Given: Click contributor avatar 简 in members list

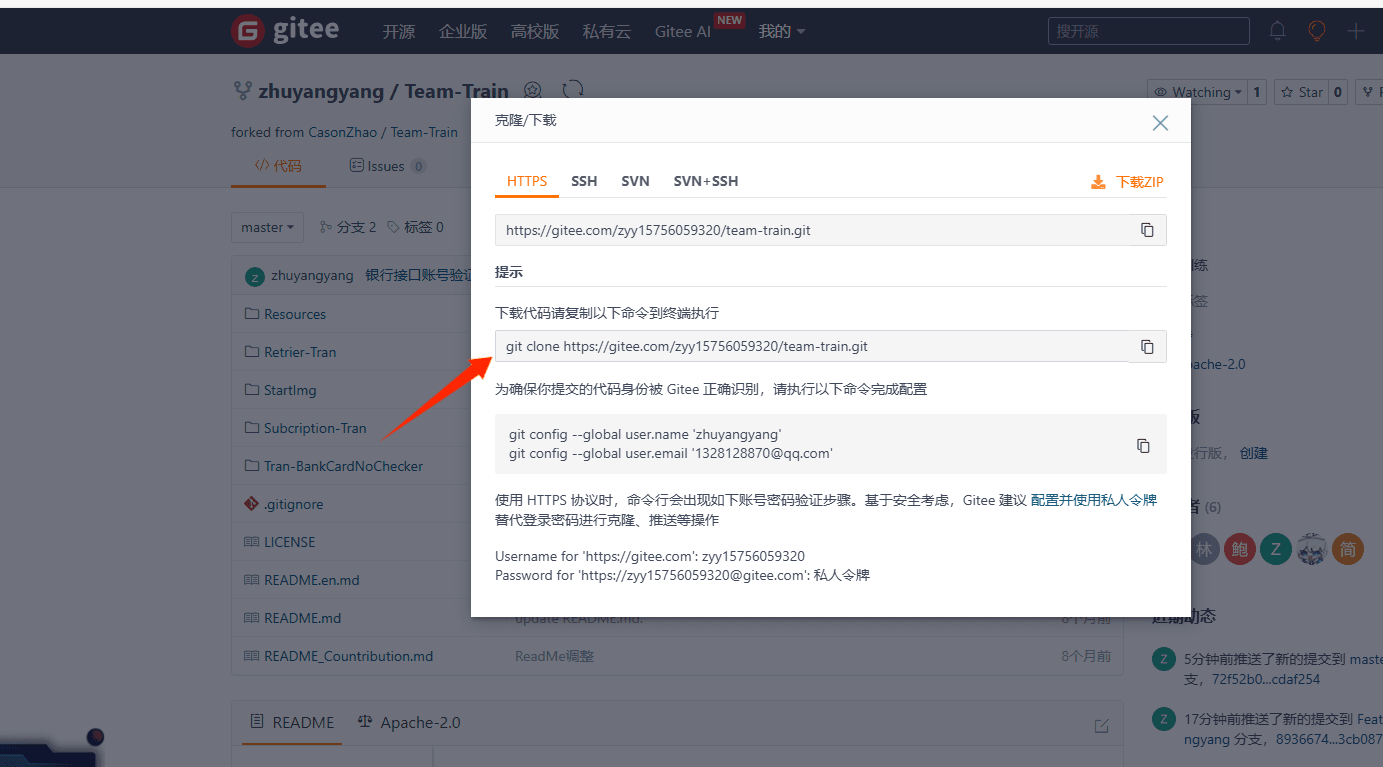Looking at the screenshot, I should (x=1347, y=549).
